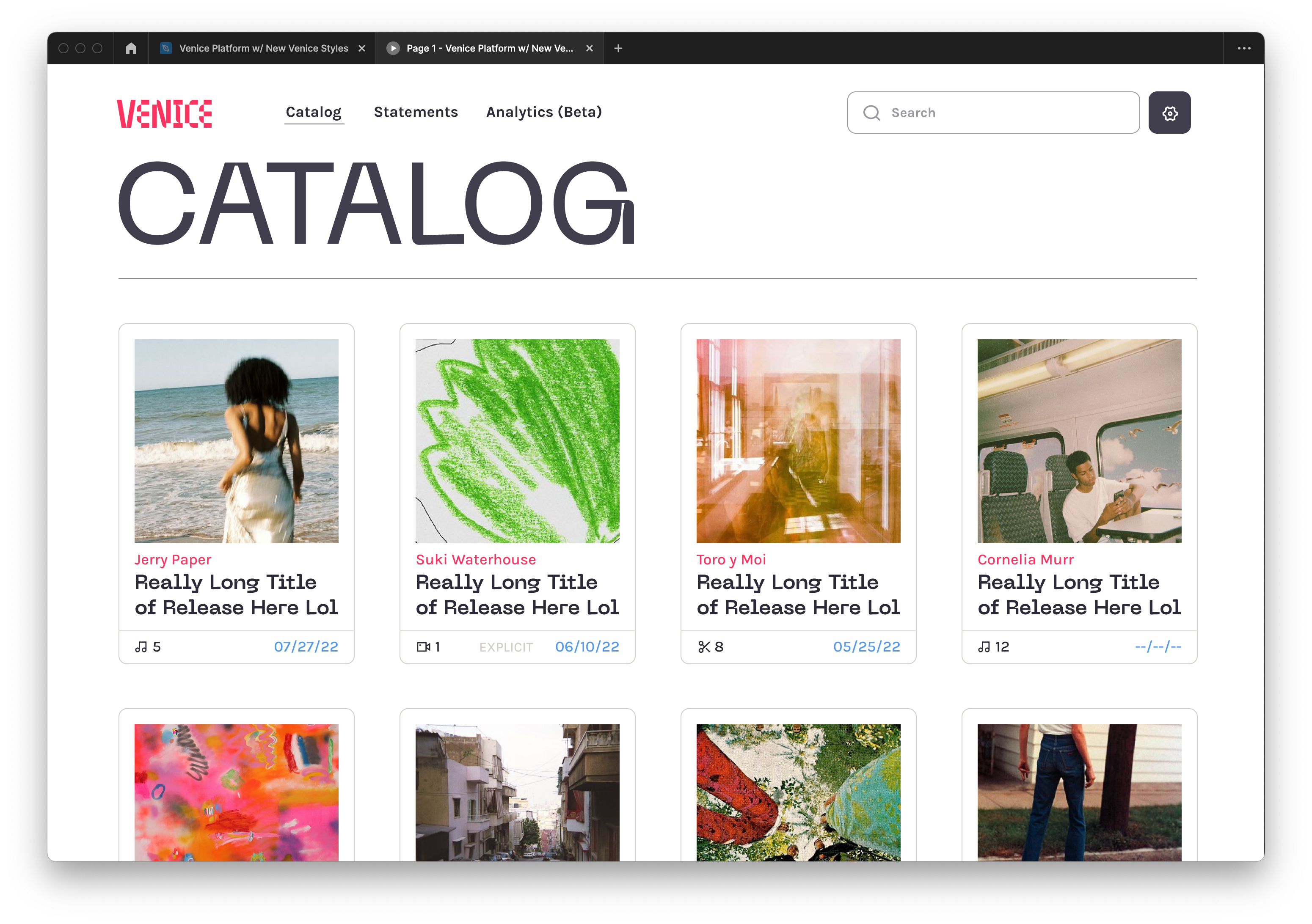Select the Page 1 - Venice Platform tab
Image resolution: width=1312 pixels, height=924 pixels.
490,49
